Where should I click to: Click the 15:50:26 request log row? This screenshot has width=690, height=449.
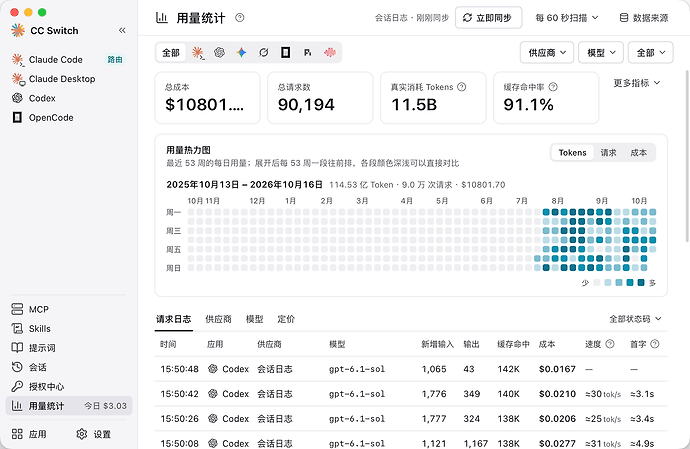coord(411,419)
